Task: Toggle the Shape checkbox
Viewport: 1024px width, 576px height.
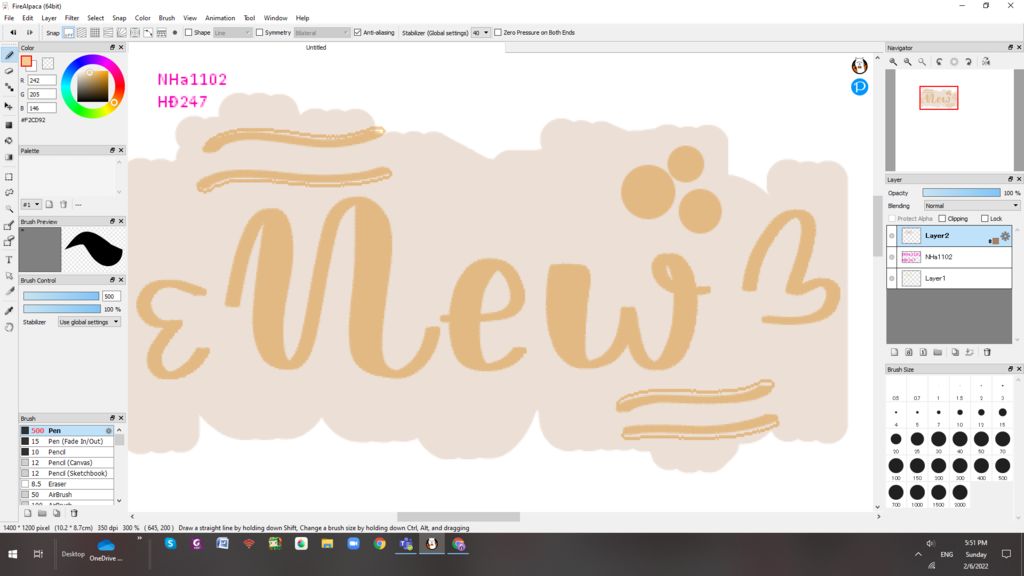Action: coord(189,33)
